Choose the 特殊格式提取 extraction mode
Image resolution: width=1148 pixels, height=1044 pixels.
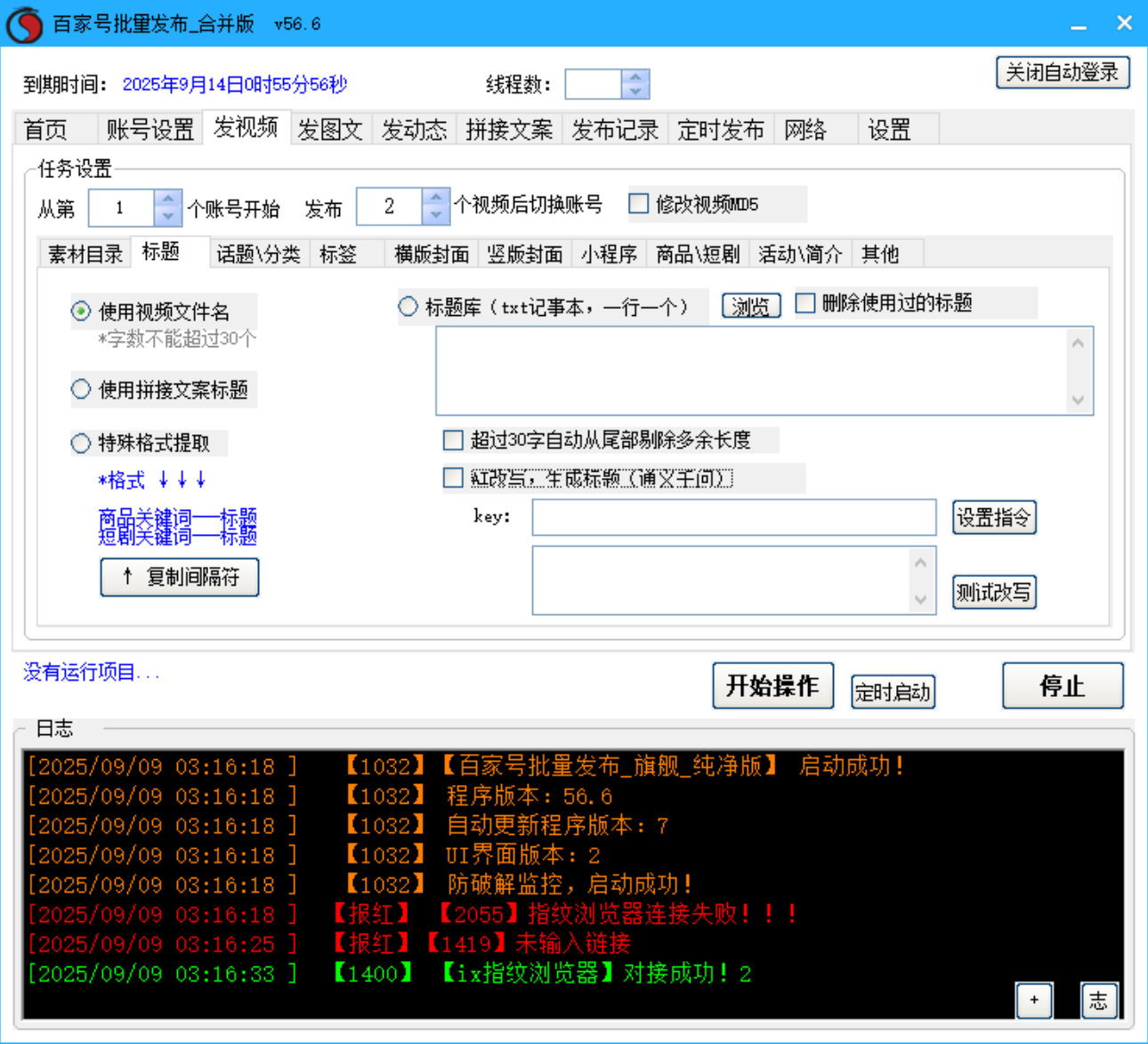79,442
